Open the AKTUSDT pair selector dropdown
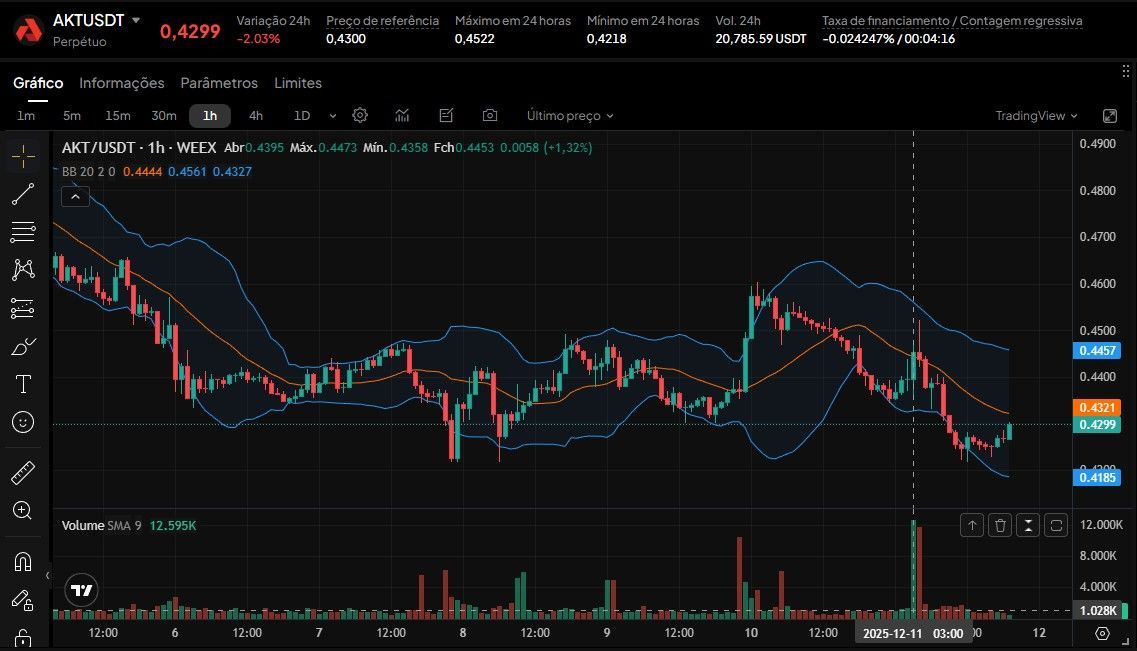1137x651 pixels. click(136, 21)
